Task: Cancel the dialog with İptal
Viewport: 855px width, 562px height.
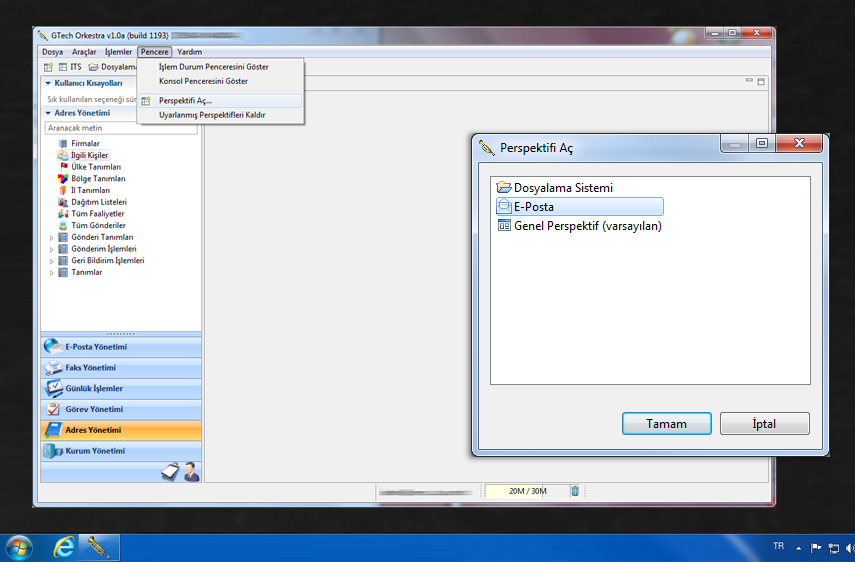Action: pos(764,424)
